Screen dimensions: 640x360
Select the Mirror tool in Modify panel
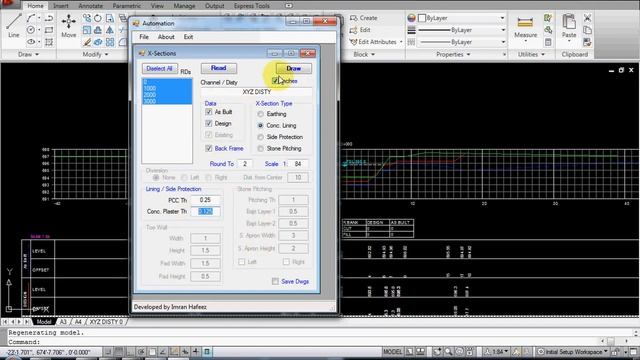pos(110,30)
